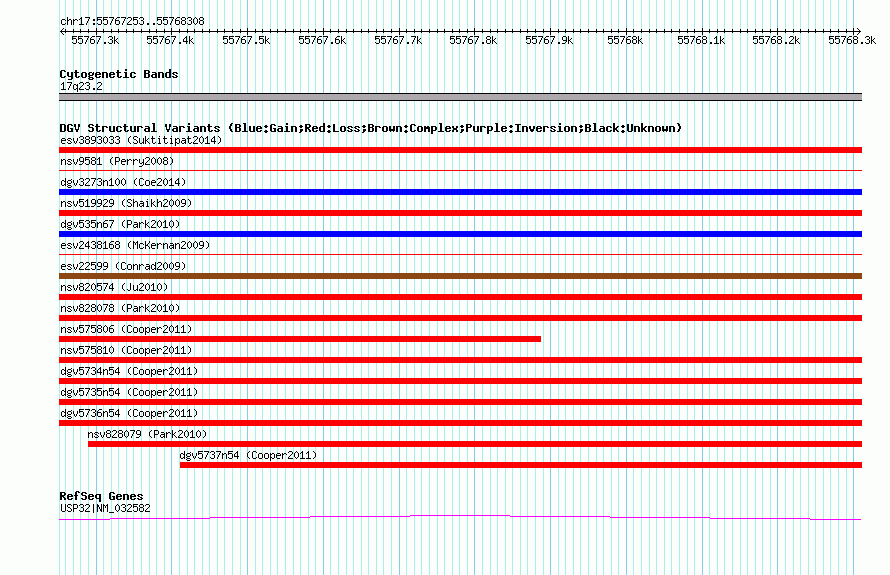
Task: Click the left arrowhead of the ruler
Action: click(62, 31)
